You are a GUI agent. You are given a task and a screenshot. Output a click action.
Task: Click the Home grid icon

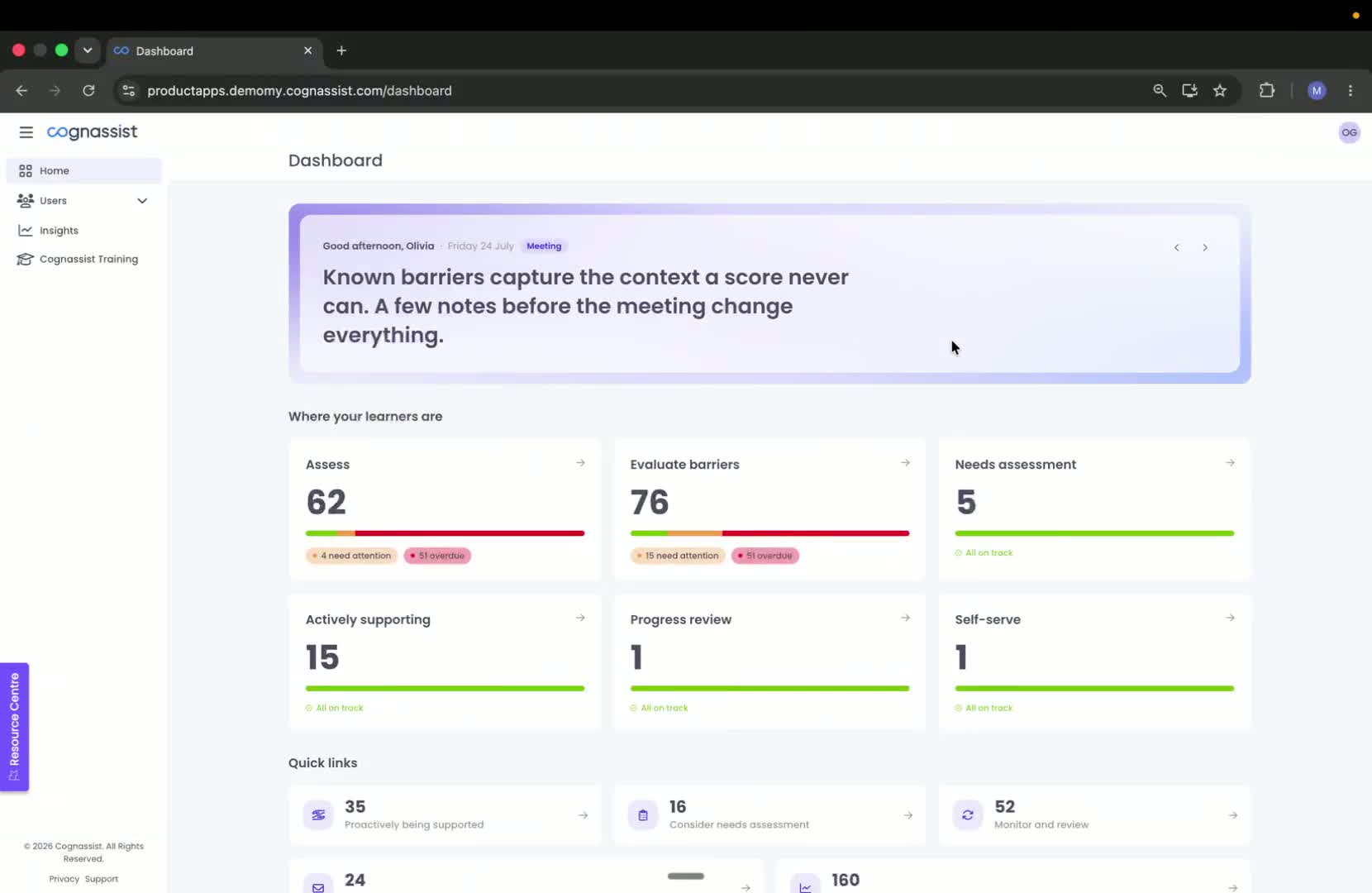pos(26,170)
